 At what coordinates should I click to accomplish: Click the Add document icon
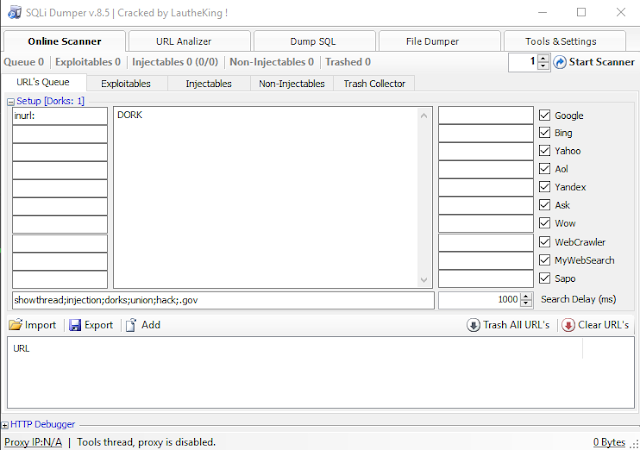pyautogui.click(x=131, y=325)
